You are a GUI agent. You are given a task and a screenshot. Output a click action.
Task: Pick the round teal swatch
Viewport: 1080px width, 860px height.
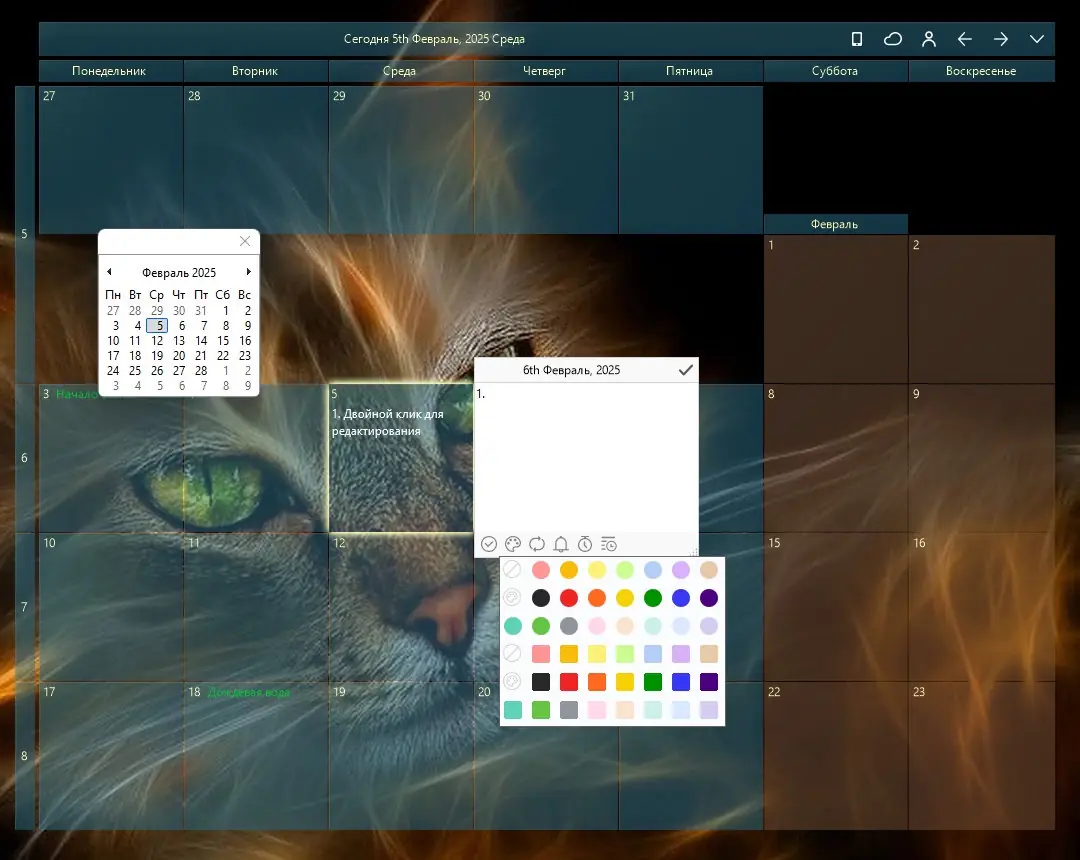[x=512, y=626]
